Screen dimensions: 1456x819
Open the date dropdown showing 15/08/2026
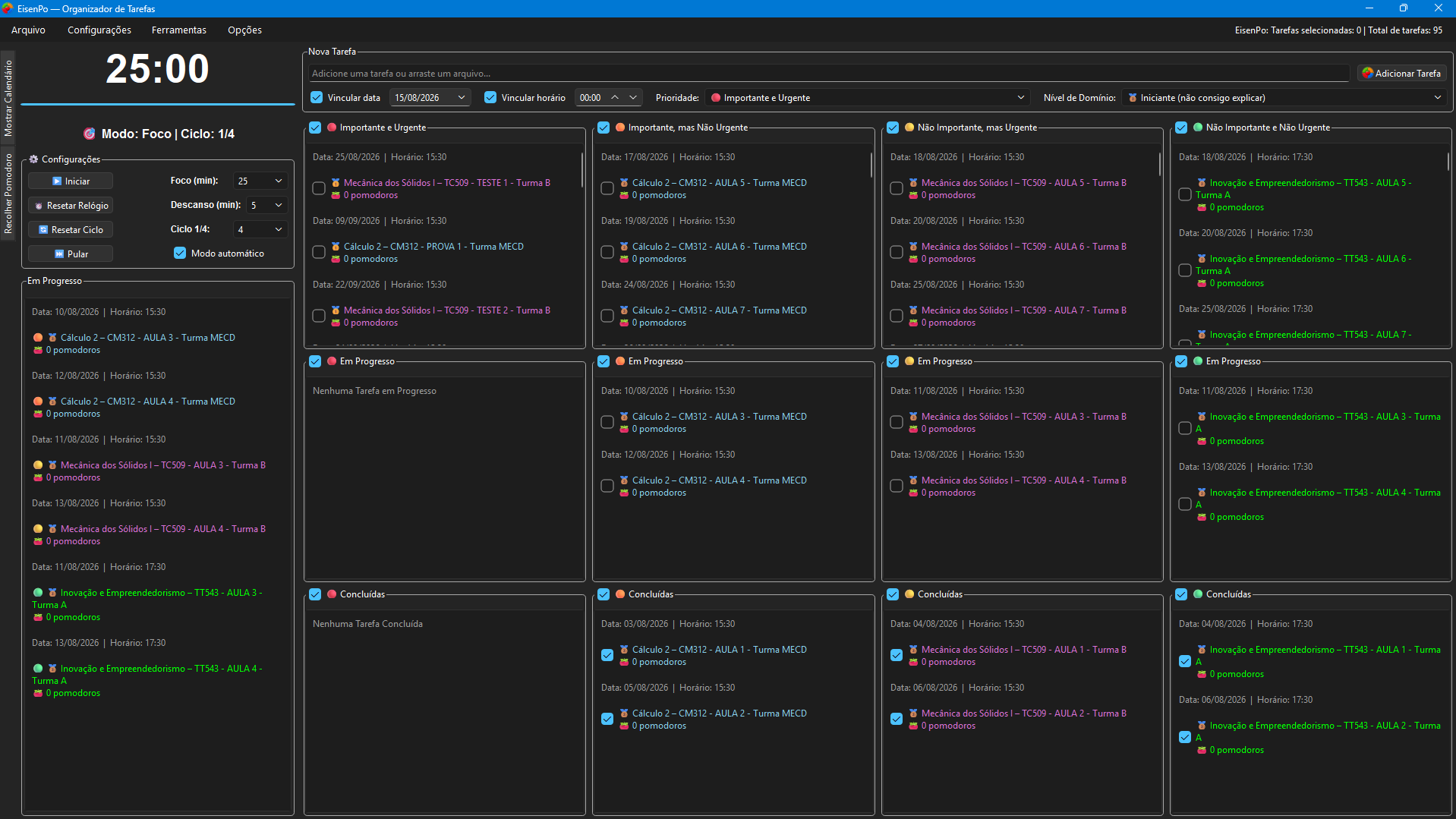[x=461, y=98]
